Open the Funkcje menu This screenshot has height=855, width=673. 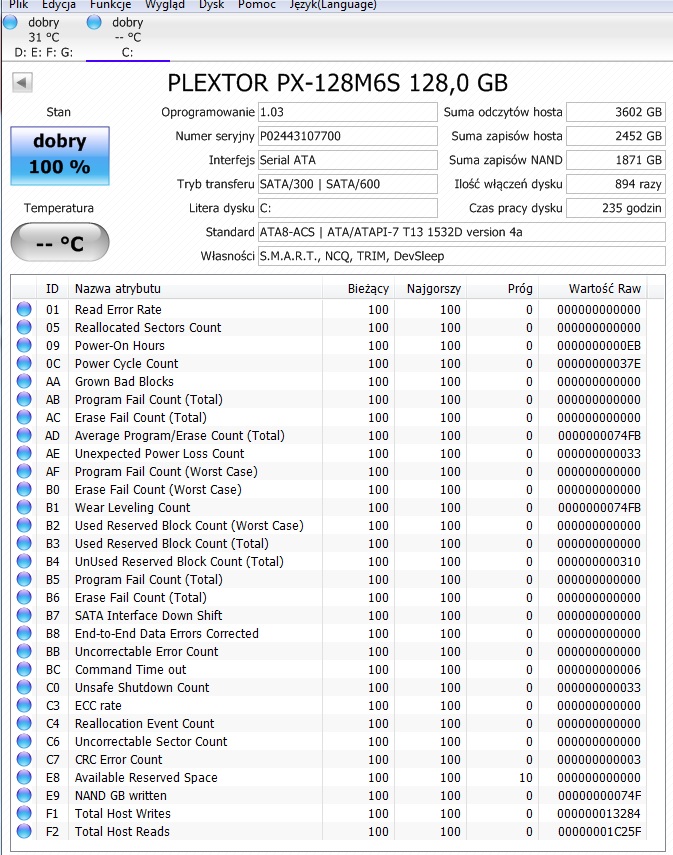110,4
